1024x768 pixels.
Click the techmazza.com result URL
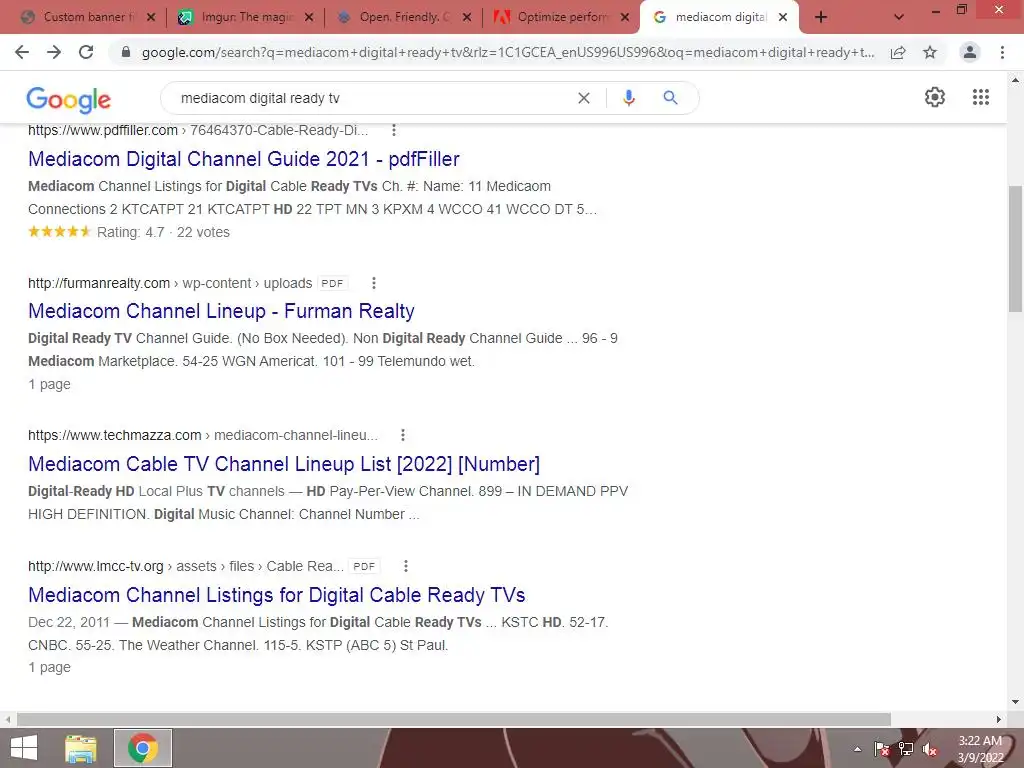tap(203, 435)
